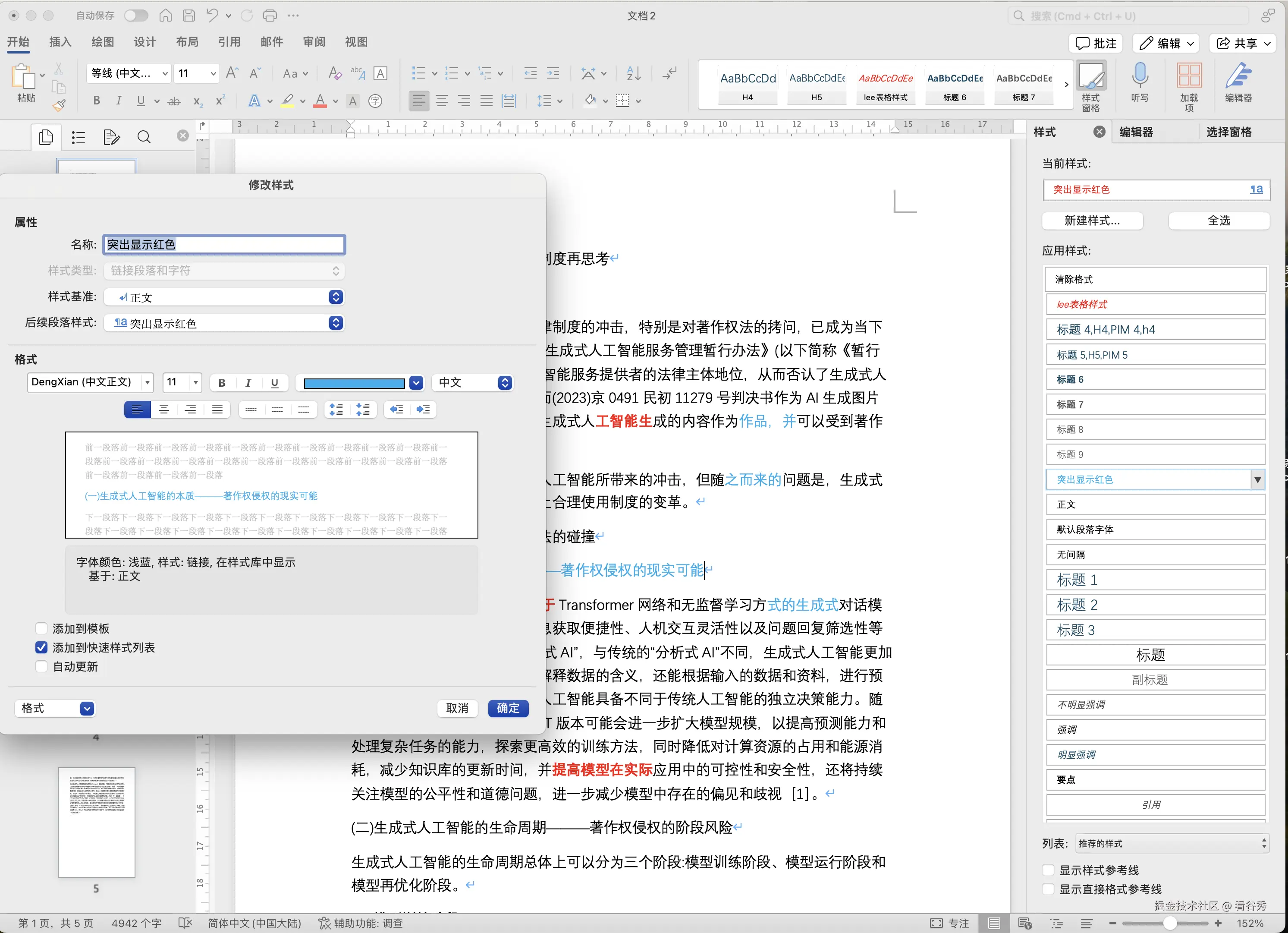This screenshot has height=933, width=1288.
Task: Open the 引用 ribbon tab
Action: coord(229,42)
